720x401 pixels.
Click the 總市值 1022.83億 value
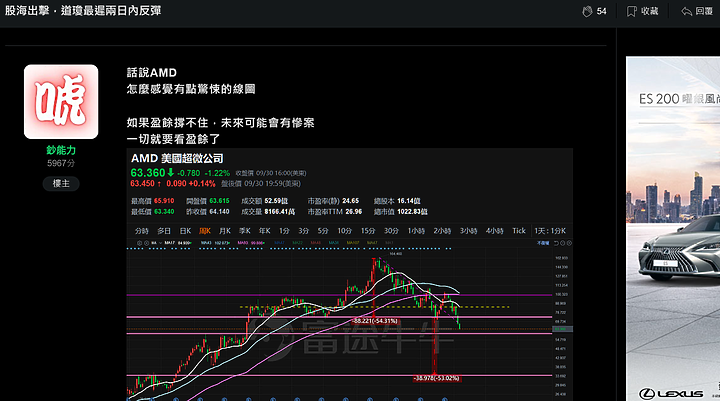click(412, 211)
